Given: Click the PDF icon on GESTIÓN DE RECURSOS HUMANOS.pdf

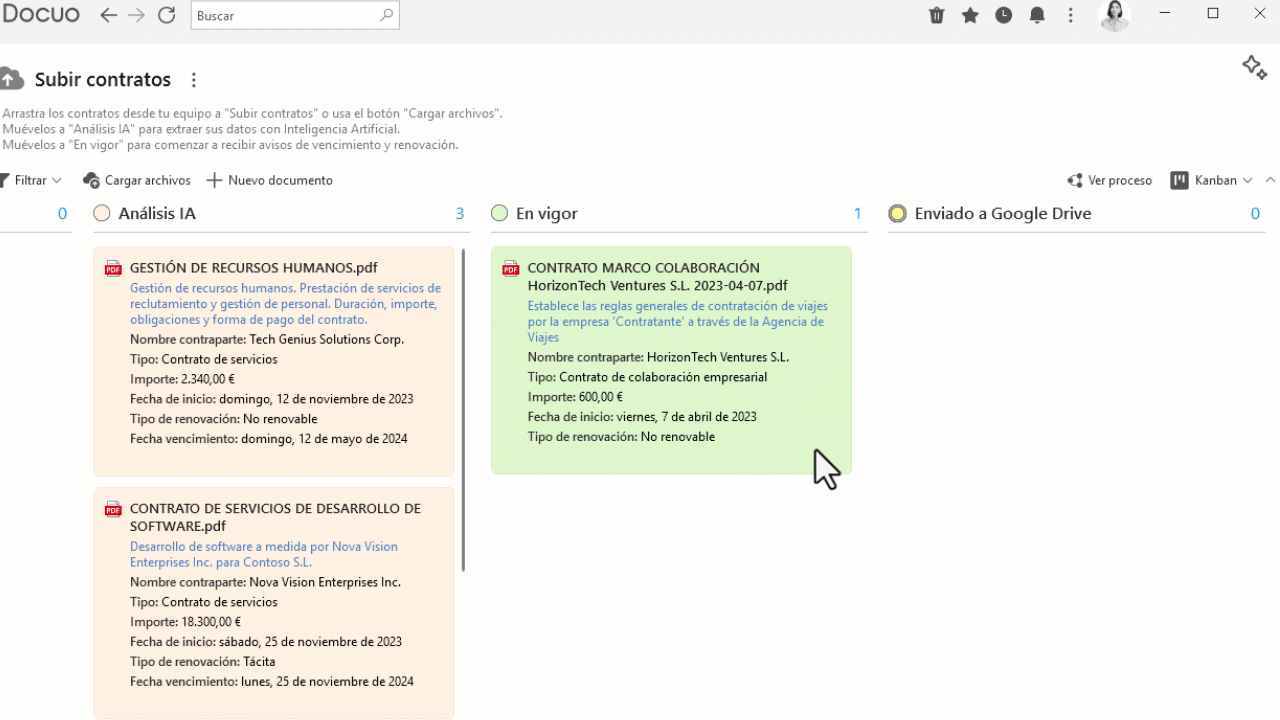Looking at the screenshot, I should (112, 268).
